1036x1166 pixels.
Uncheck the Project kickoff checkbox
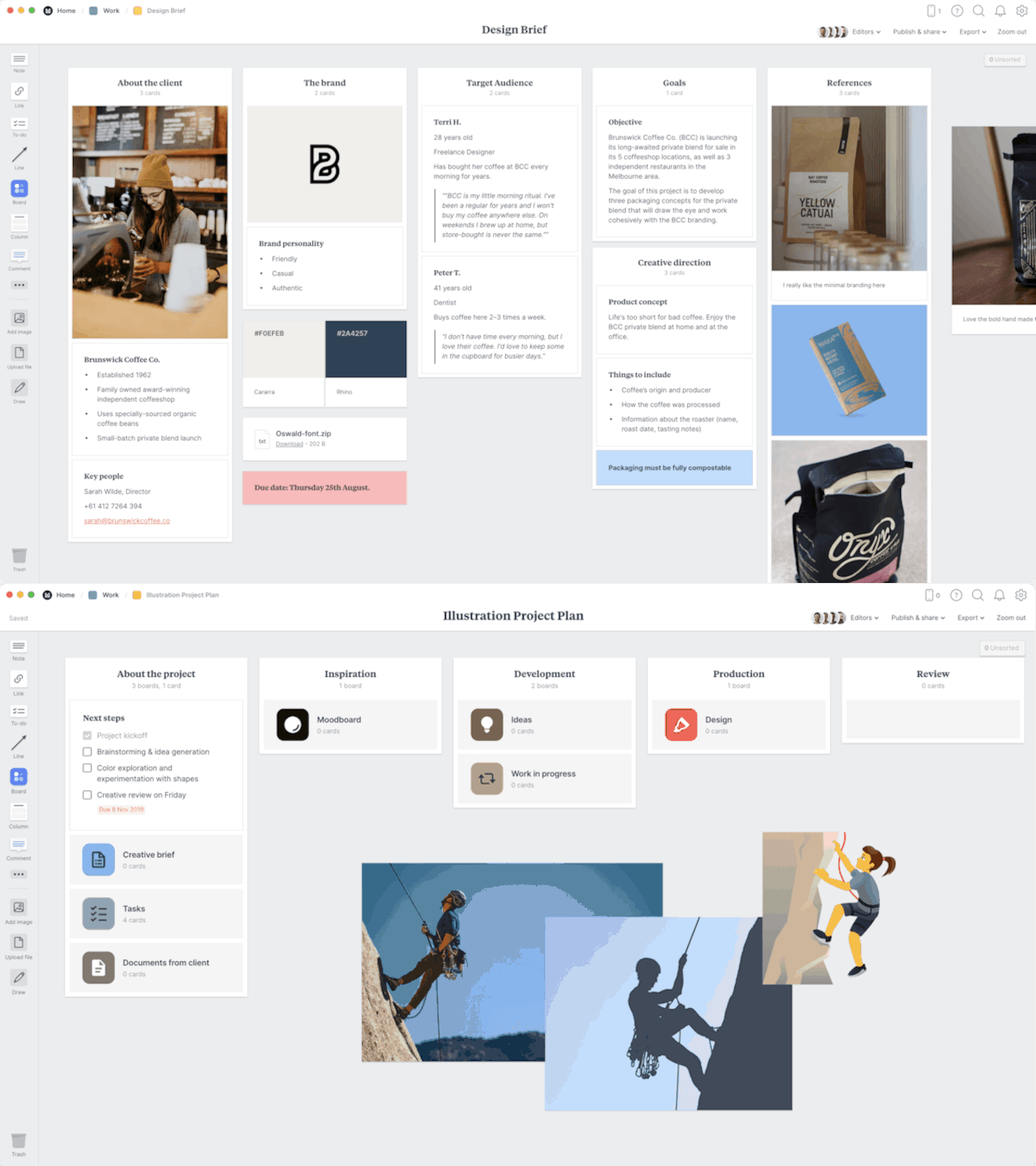(x=87, y=735)
